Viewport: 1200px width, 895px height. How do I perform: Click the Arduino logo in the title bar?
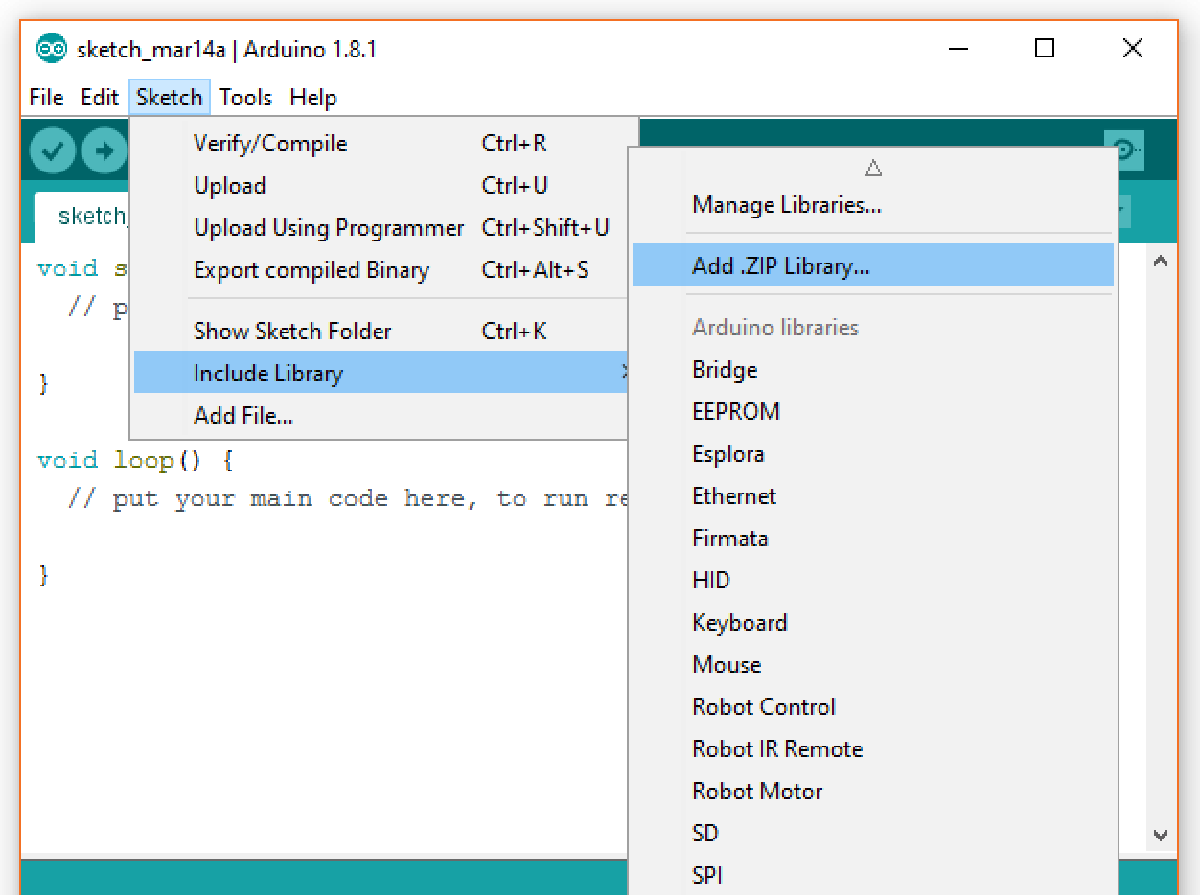pyautogui.click(x=49, y=48)
